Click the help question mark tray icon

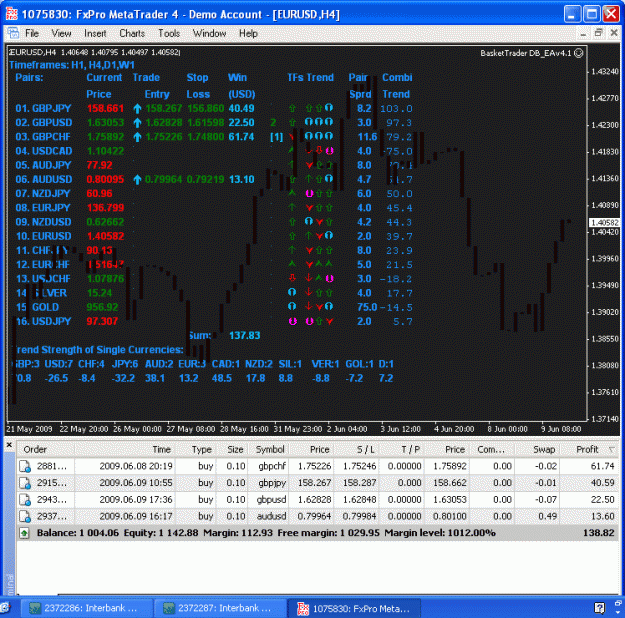(x=599, y=608)
